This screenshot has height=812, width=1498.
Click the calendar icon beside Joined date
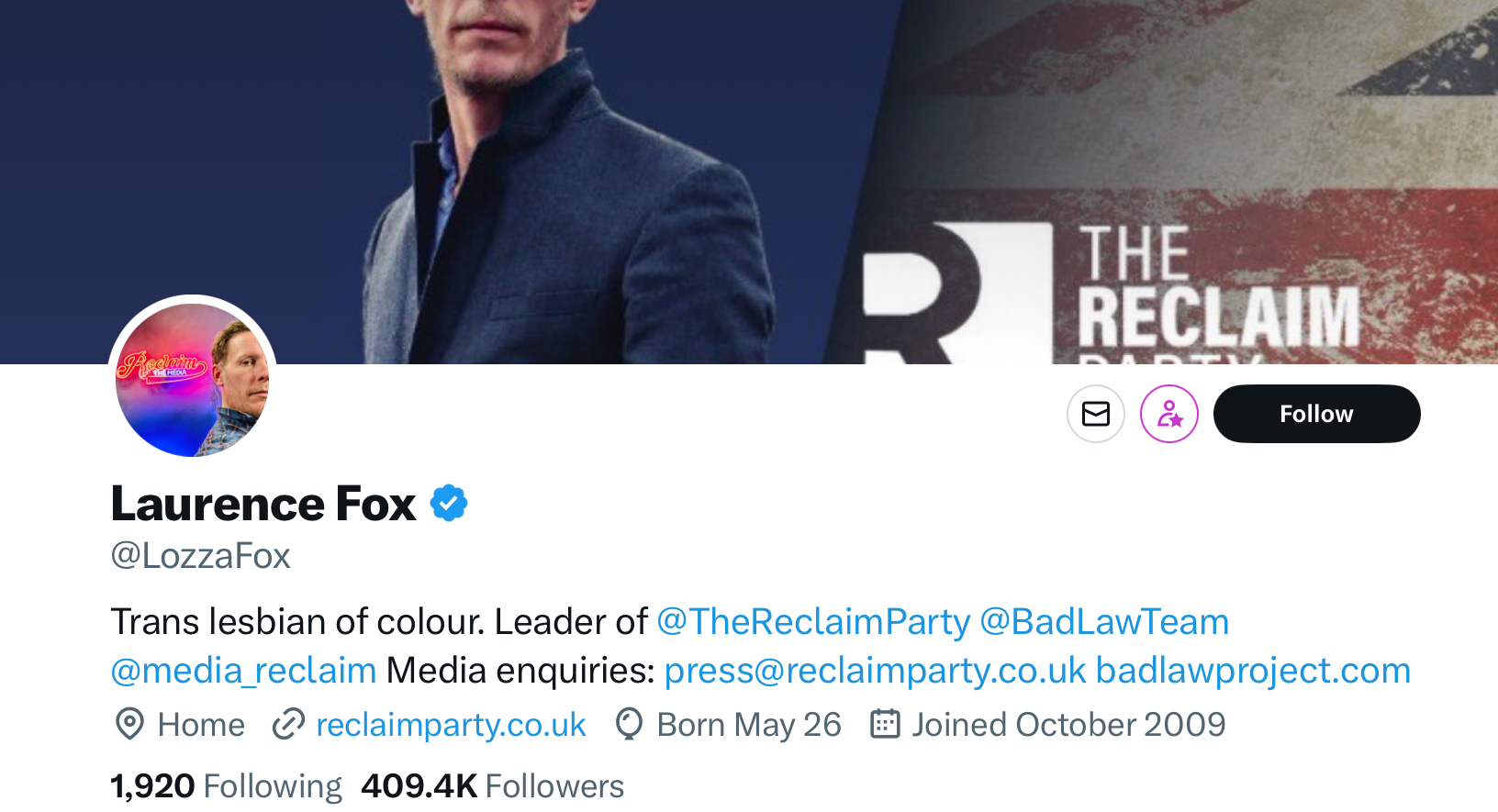click(x=885, y=724)
